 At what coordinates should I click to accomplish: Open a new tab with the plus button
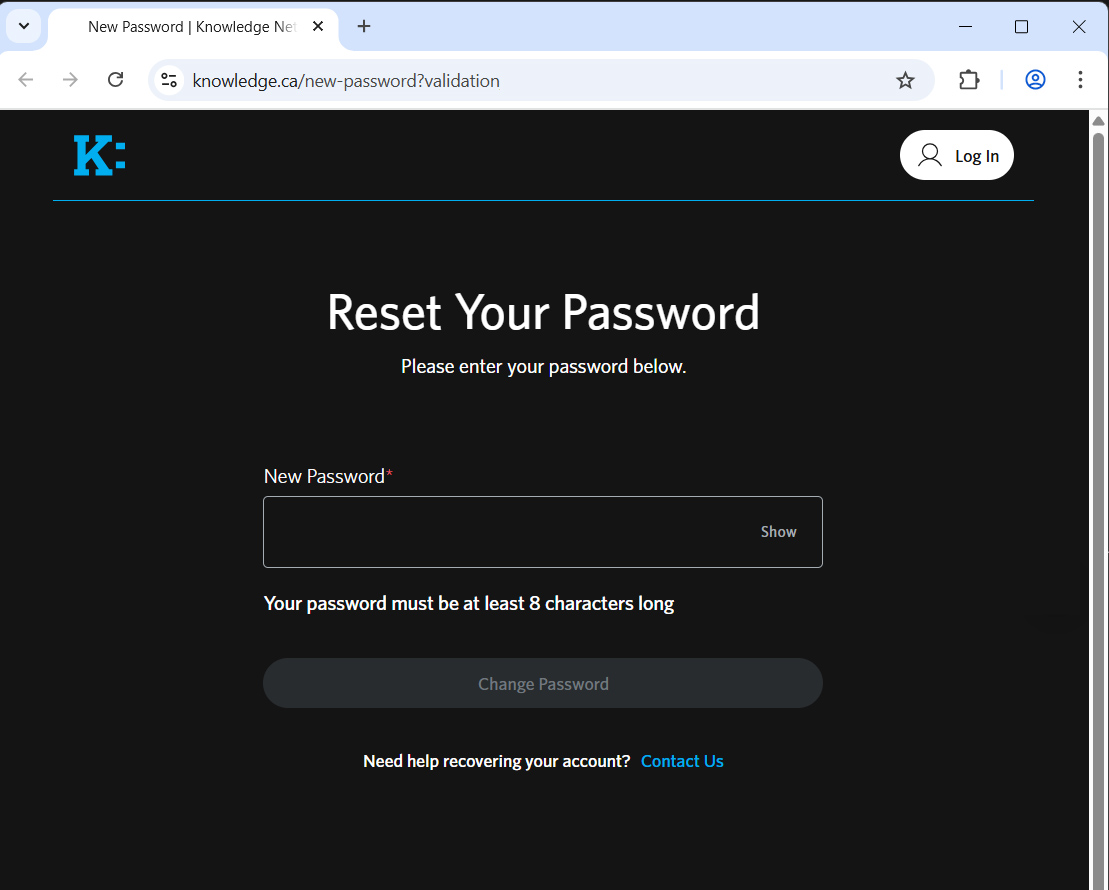[364, 27]
